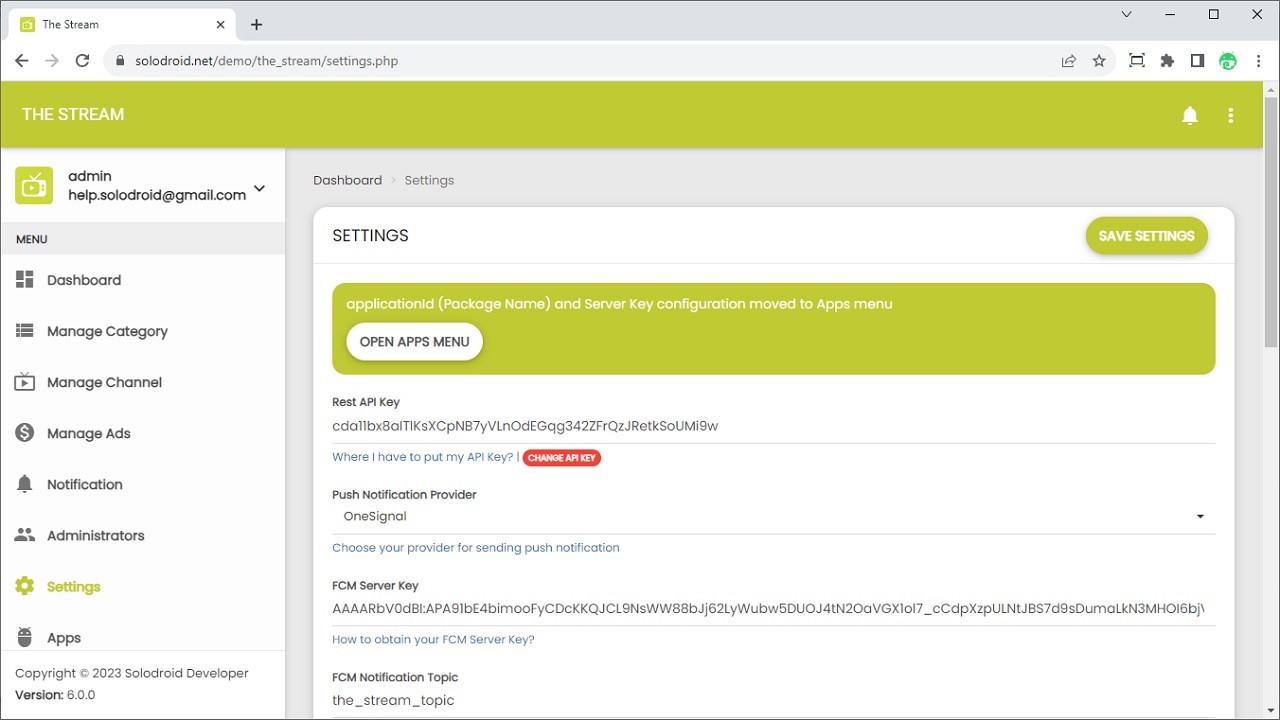Screen dimensions: 1280x720
Task: Click the Apps android icon in sidebar
Action: (25, 638)
